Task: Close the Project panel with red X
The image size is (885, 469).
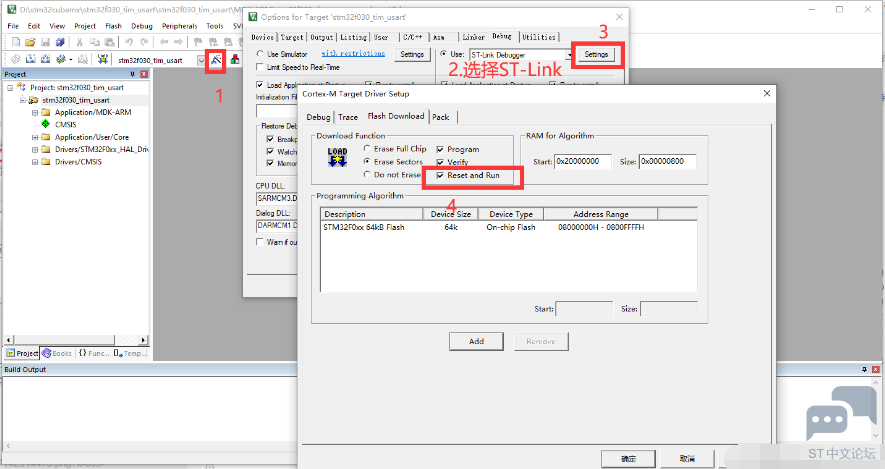Action: click(144, 74)
